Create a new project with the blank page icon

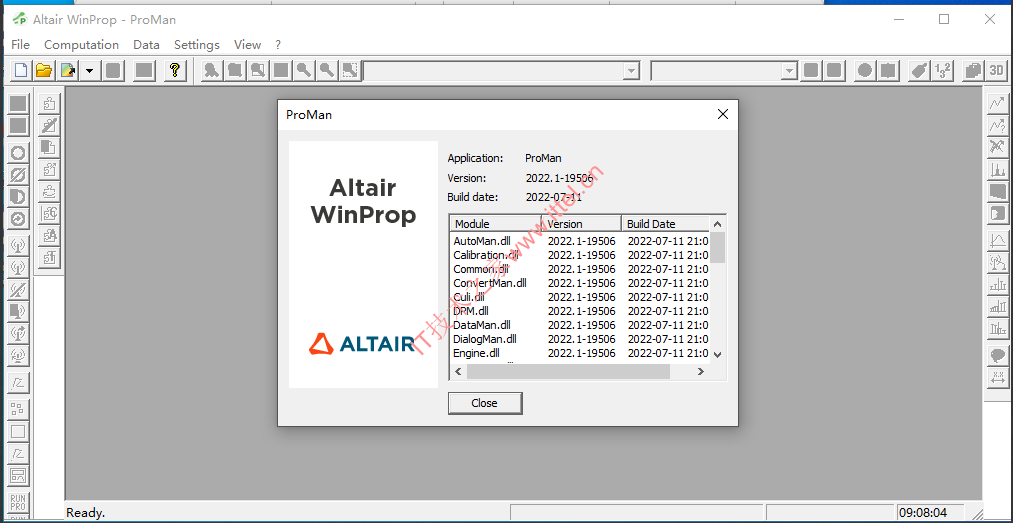21,70
